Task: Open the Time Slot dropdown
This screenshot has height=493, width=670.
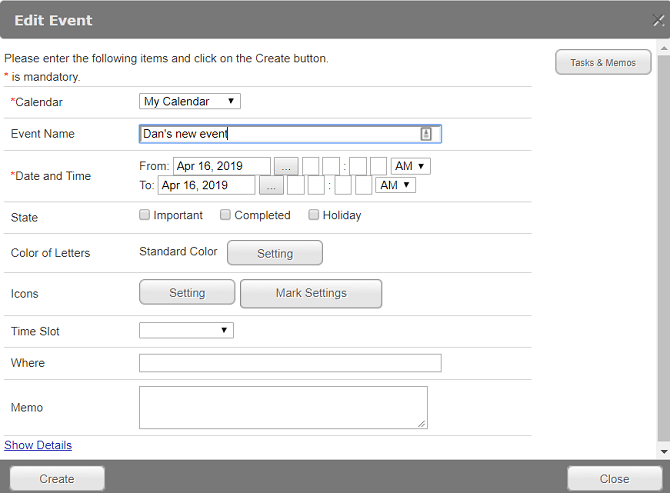Action: point(186,330)
